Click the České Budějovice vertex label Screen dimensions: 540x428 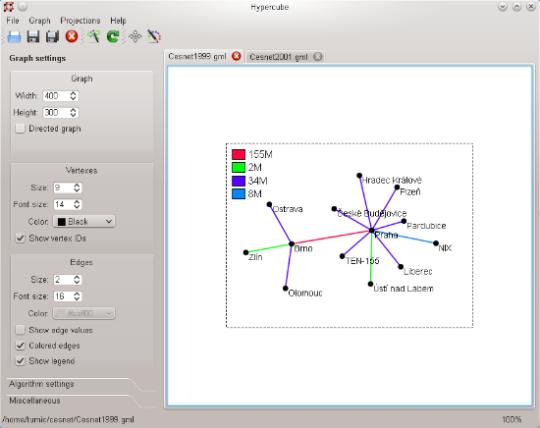[x=372, y=213]
